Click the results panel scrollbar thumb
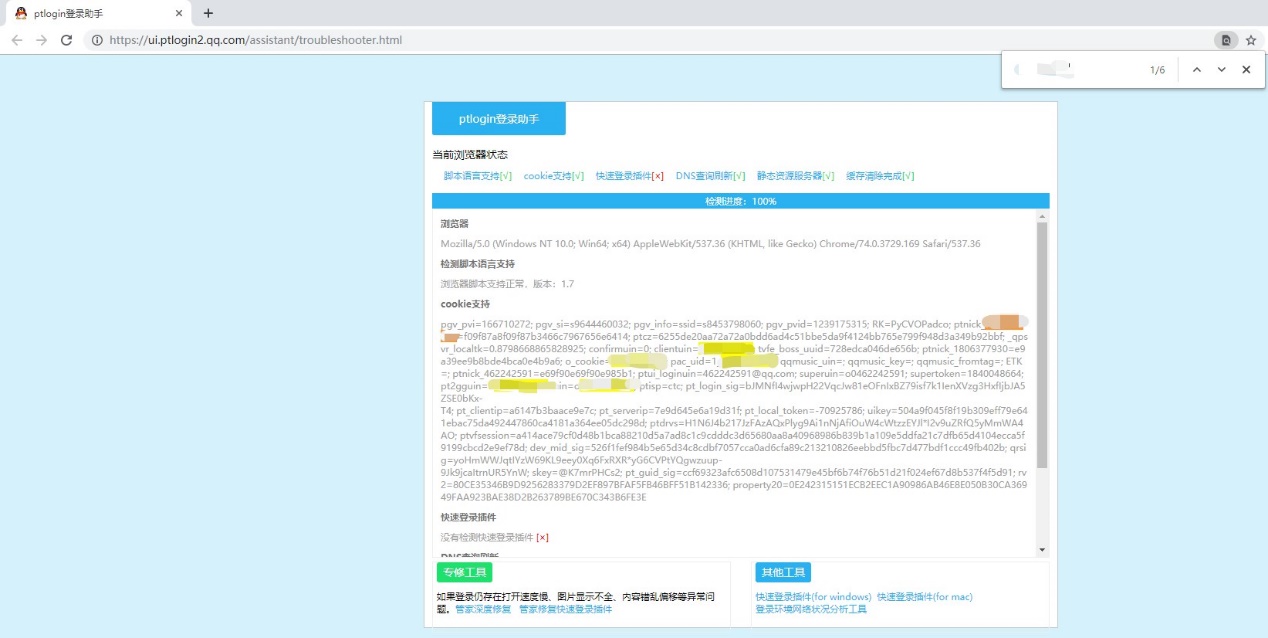 [x=1042, y=345]
